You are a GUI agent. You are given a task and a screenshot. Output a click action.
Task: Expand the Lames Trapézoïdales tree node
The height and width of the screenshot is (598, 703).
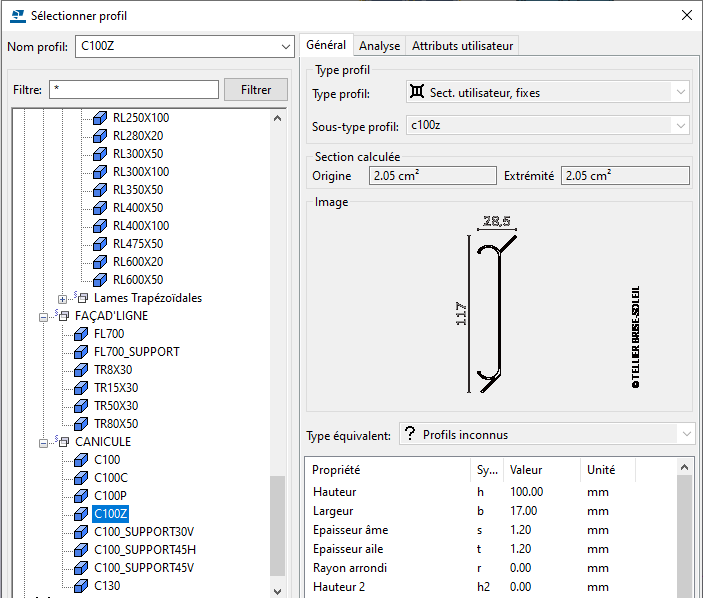(63, 298)
